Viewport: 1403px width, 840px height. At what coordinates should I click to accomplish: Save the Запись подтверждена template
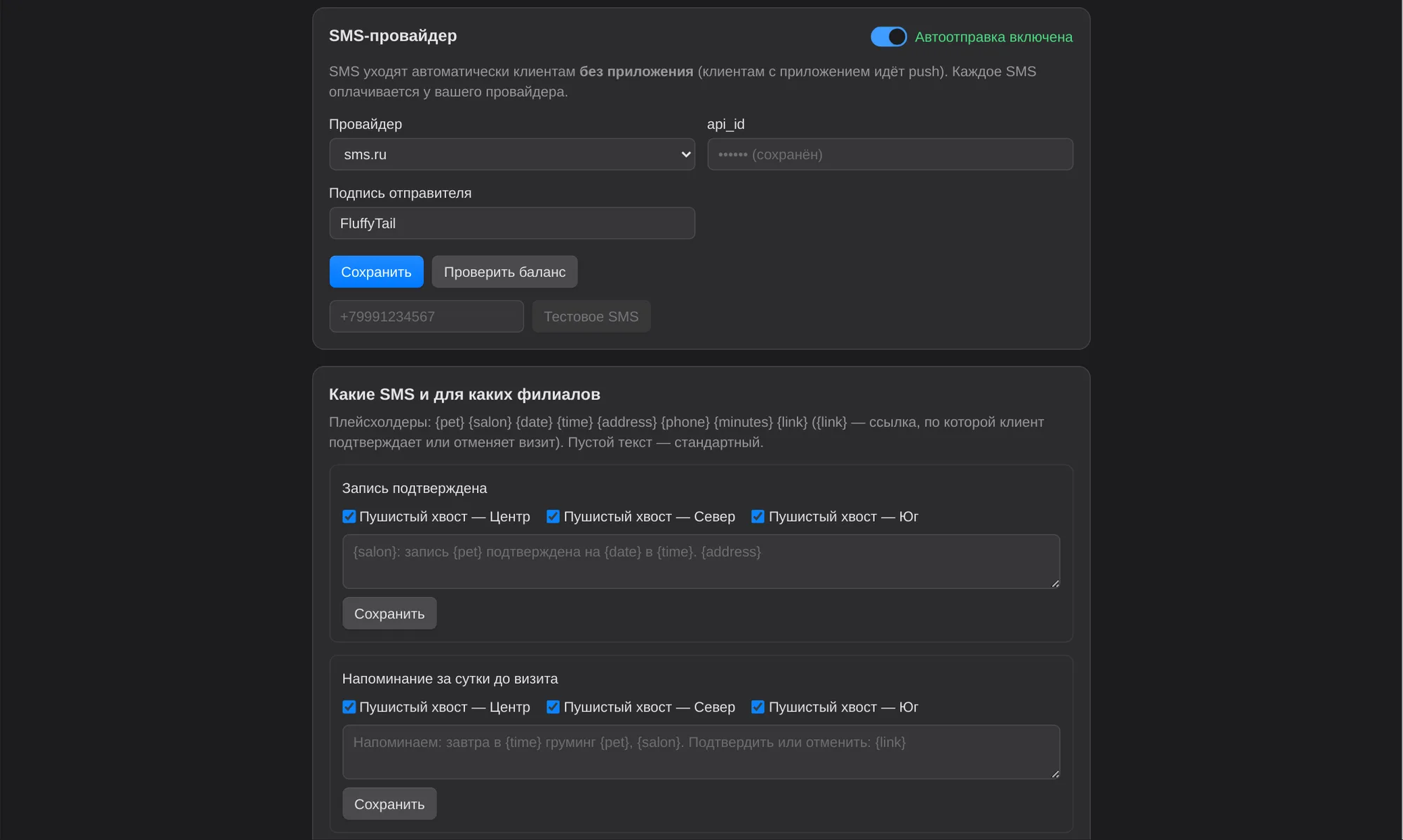pyautogui.click(x=389, y=614)
